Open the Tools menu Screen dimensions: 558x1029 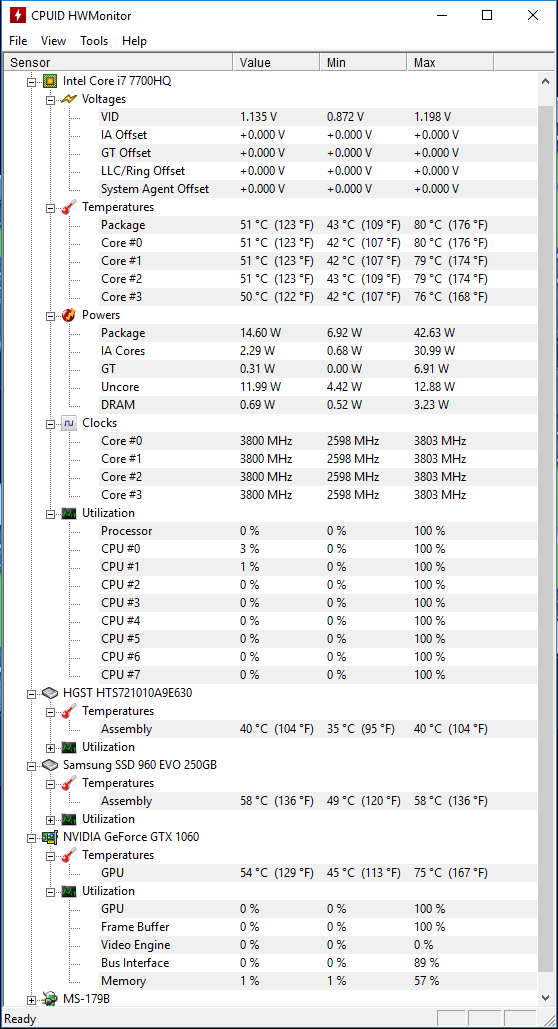point(94,41)
